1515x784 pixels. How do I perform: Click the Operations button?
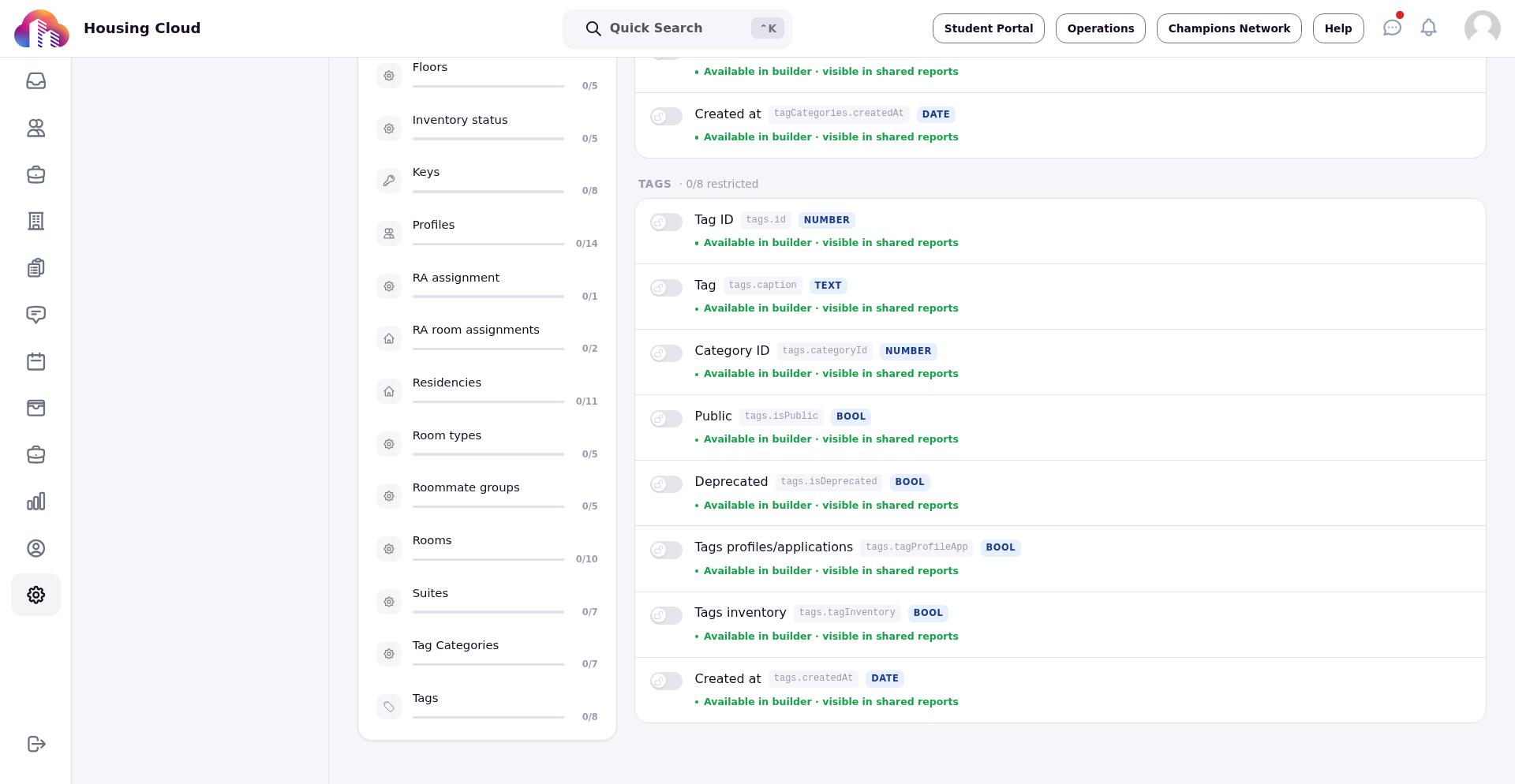(1100, 28)
